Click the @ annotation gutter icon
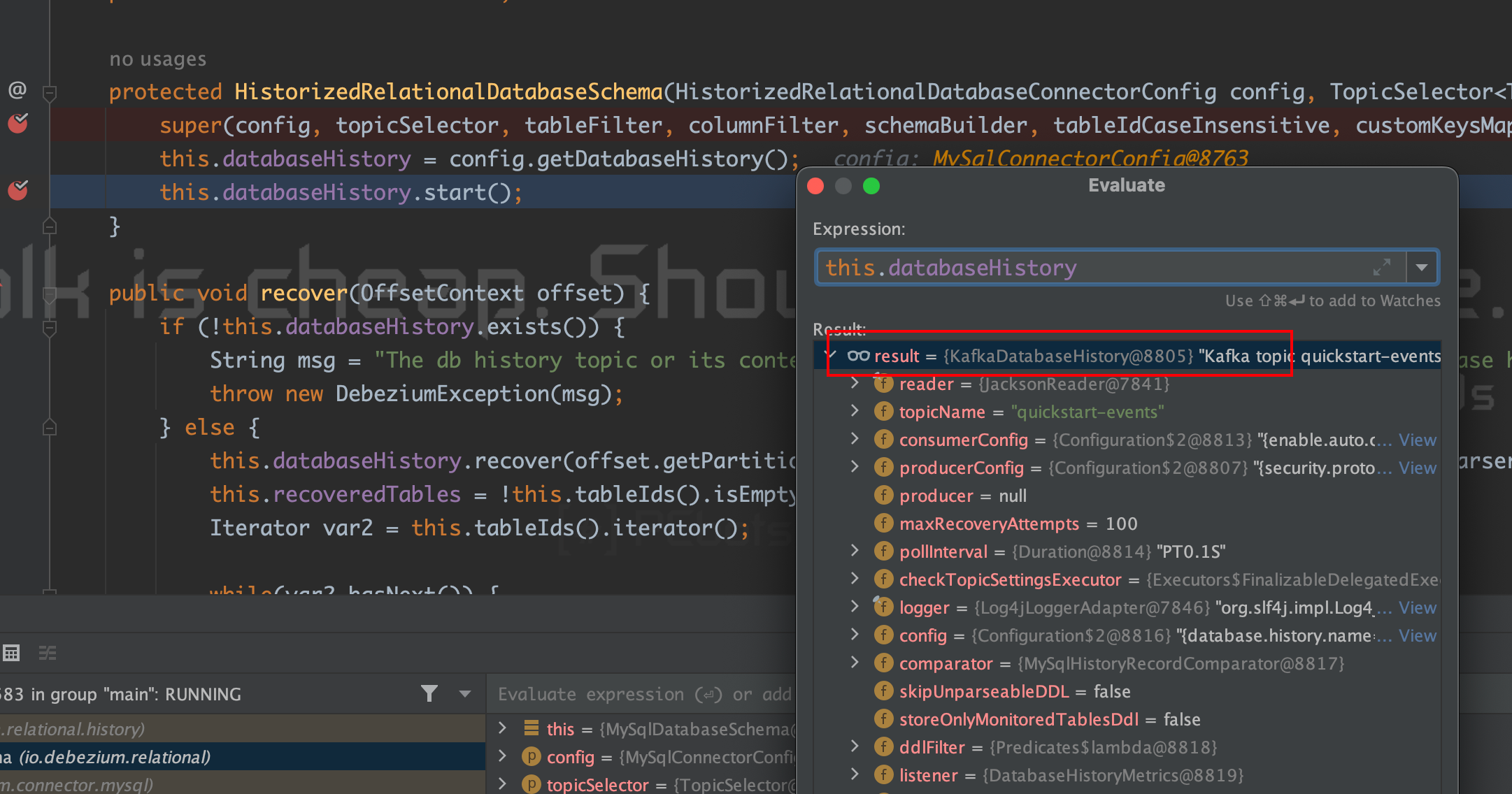Screen dimensions: 1512x794 pyautogui.click(x=17, y=90)
